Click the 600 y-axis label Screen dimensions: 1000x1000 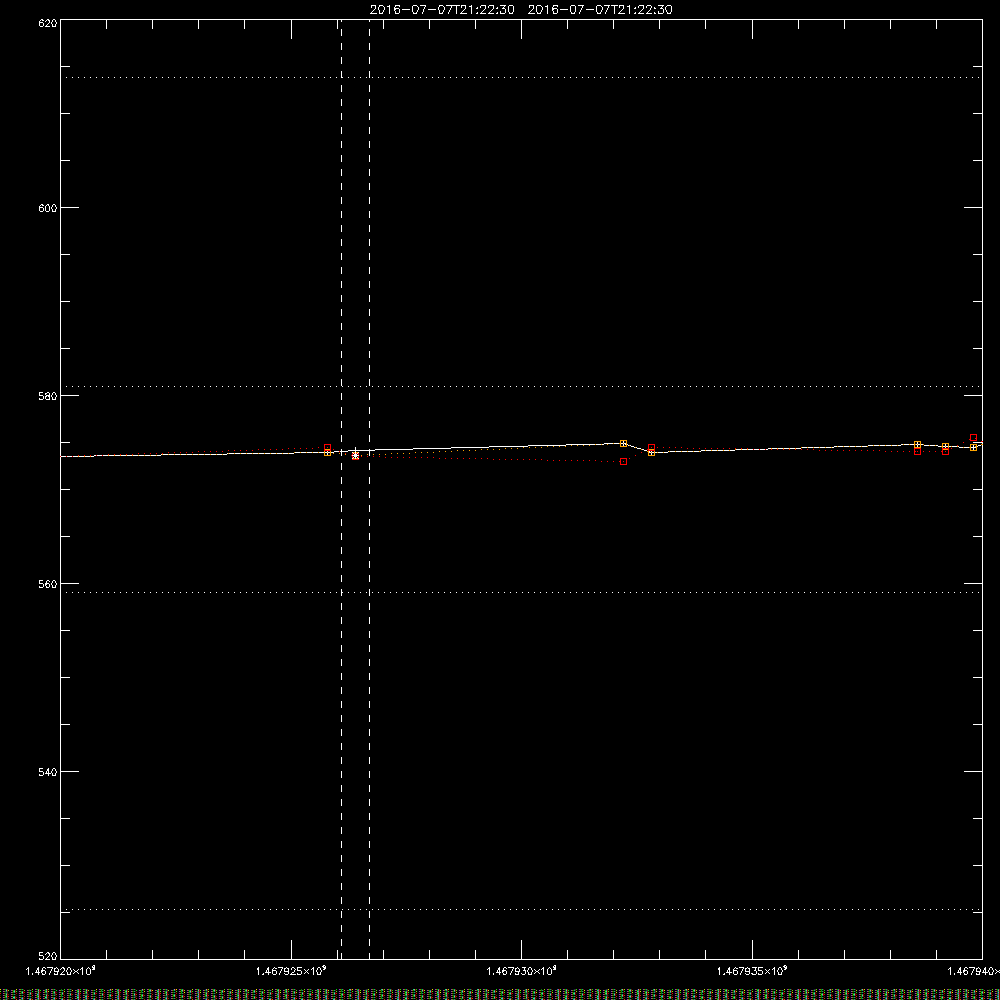(48, 208)
